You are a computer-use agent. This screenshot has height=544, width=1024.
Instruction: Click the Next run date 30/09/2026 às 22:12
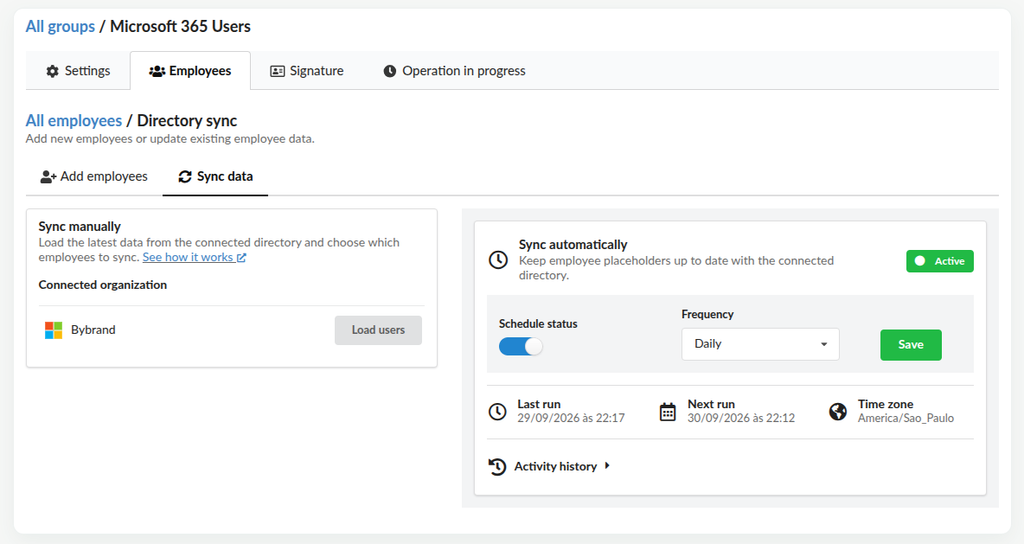pos(741,418)
